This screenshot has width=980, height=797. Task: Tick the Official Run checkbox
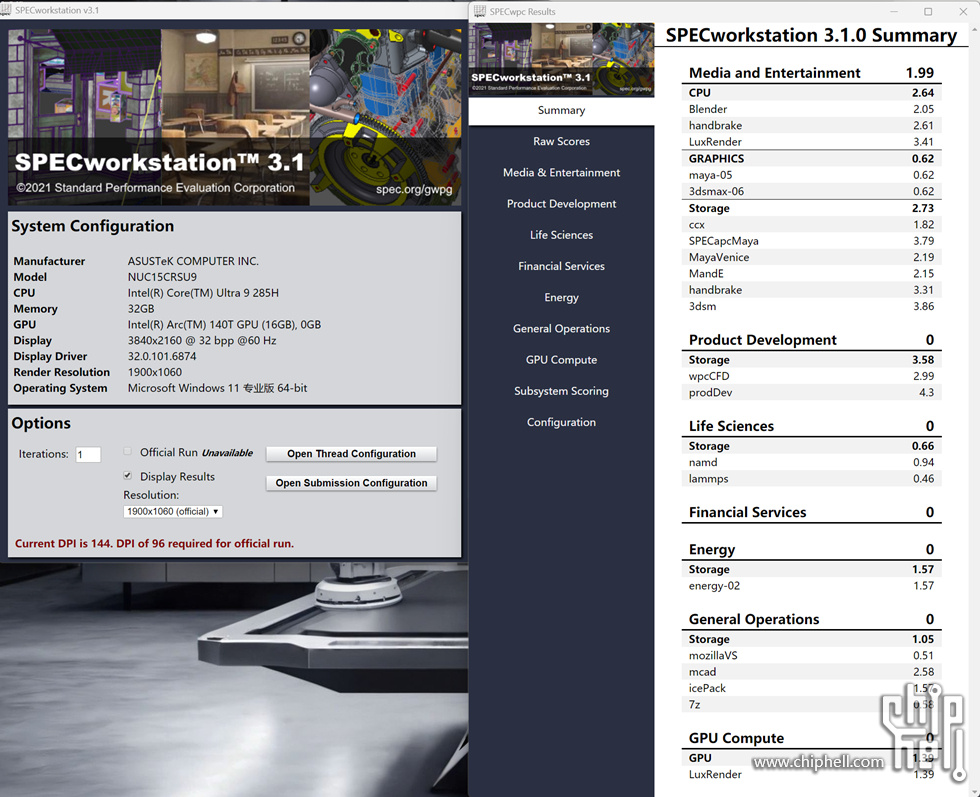tap(128, 451)
